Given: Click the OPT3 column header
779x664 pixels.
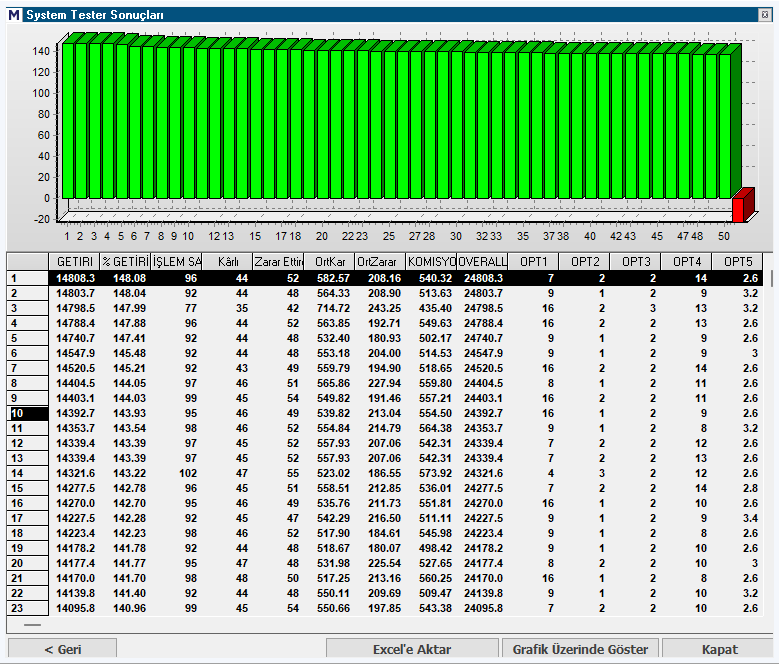Looking at the screenshot, I should coord(635,262).
